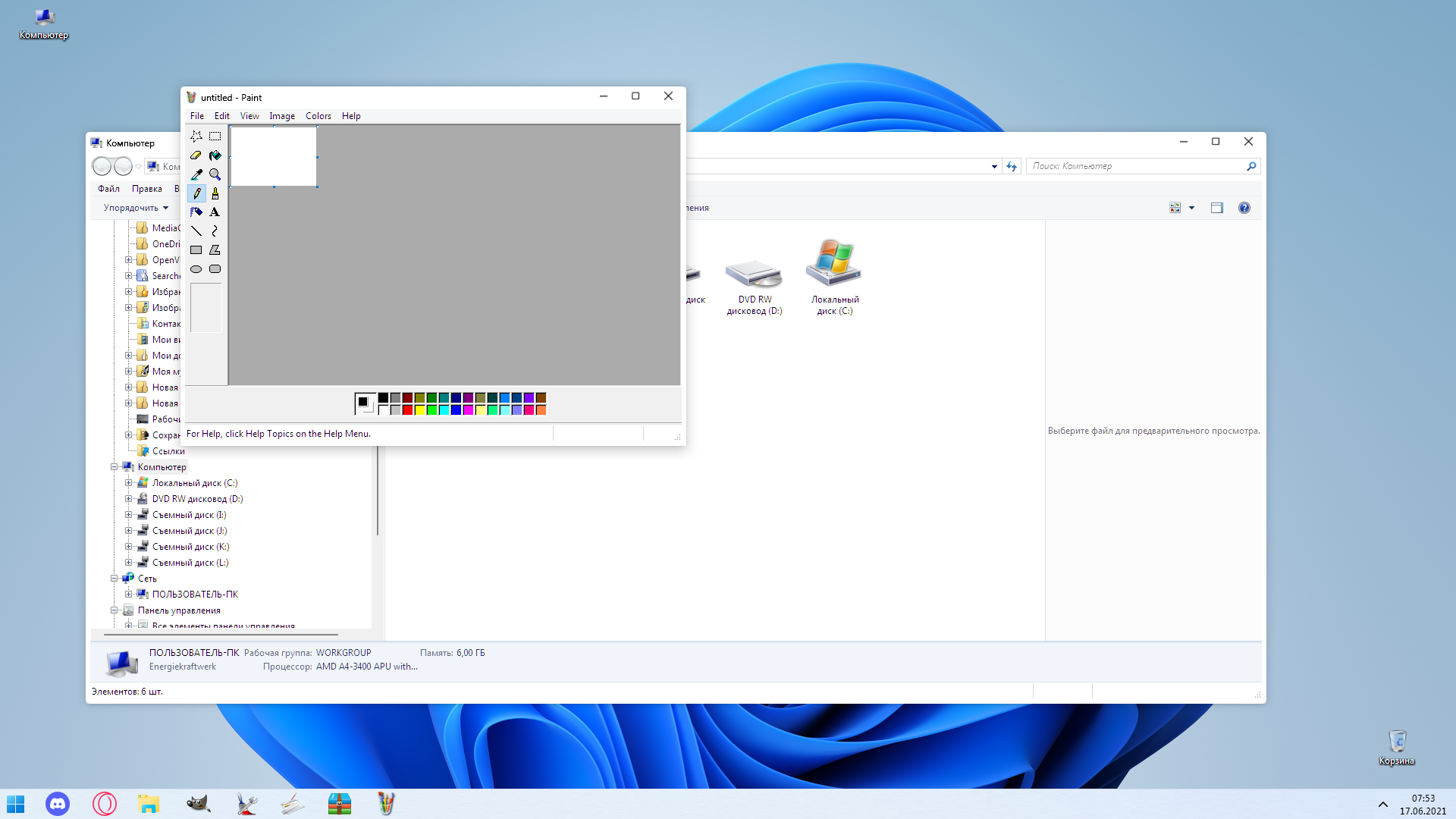Select the Airbrush tool
The height and width of the screenshot is (819, 1456).
pyautogui.click(x=196, y=212)
